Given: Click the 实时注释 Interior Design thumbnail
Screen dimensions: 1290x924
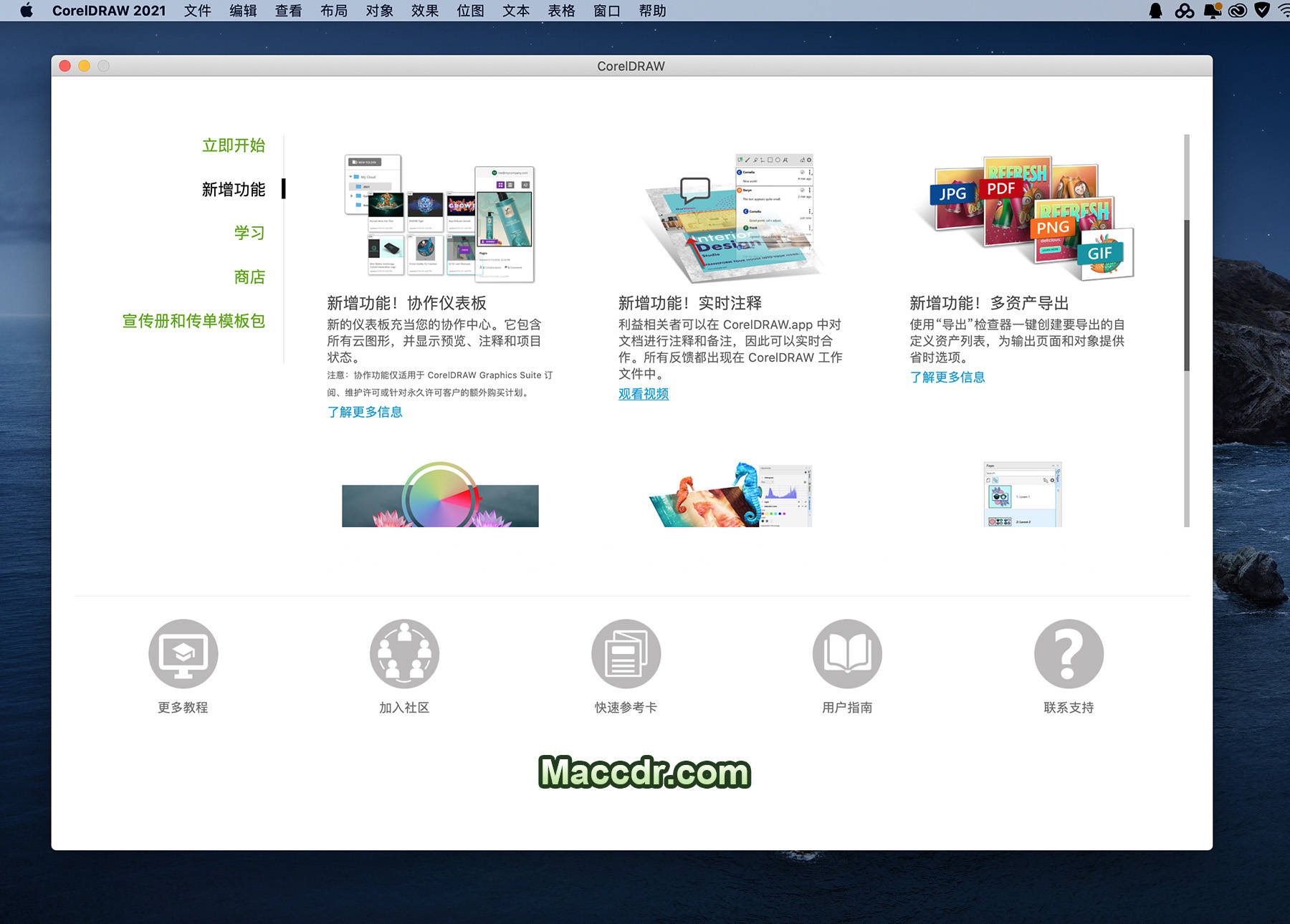Looking at the screenshot, I should pyautogui.click(x=731, y=218).
